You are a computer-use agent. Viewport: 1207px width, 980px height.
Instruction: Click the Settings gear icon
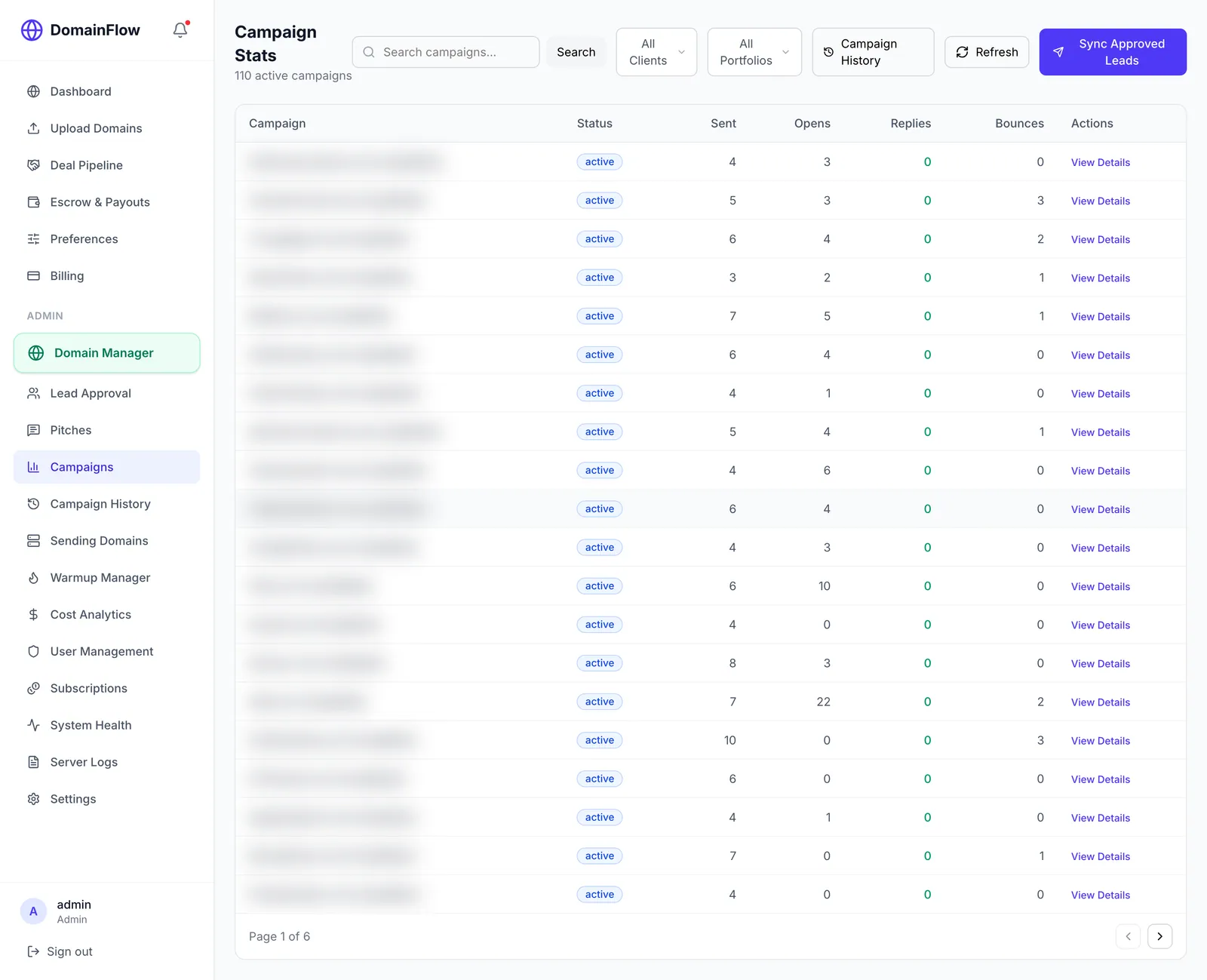coord(33,800)
